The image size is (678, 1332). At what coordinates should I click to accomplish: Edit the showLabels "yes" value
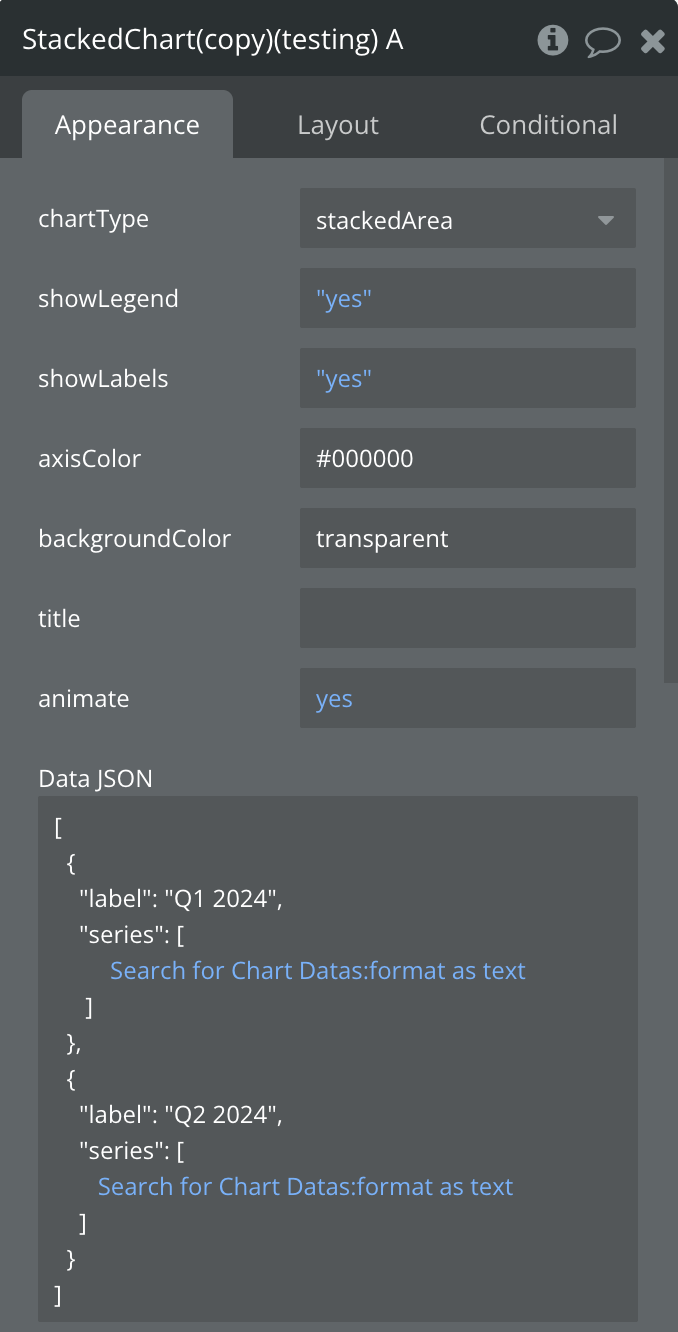(467, 378)
